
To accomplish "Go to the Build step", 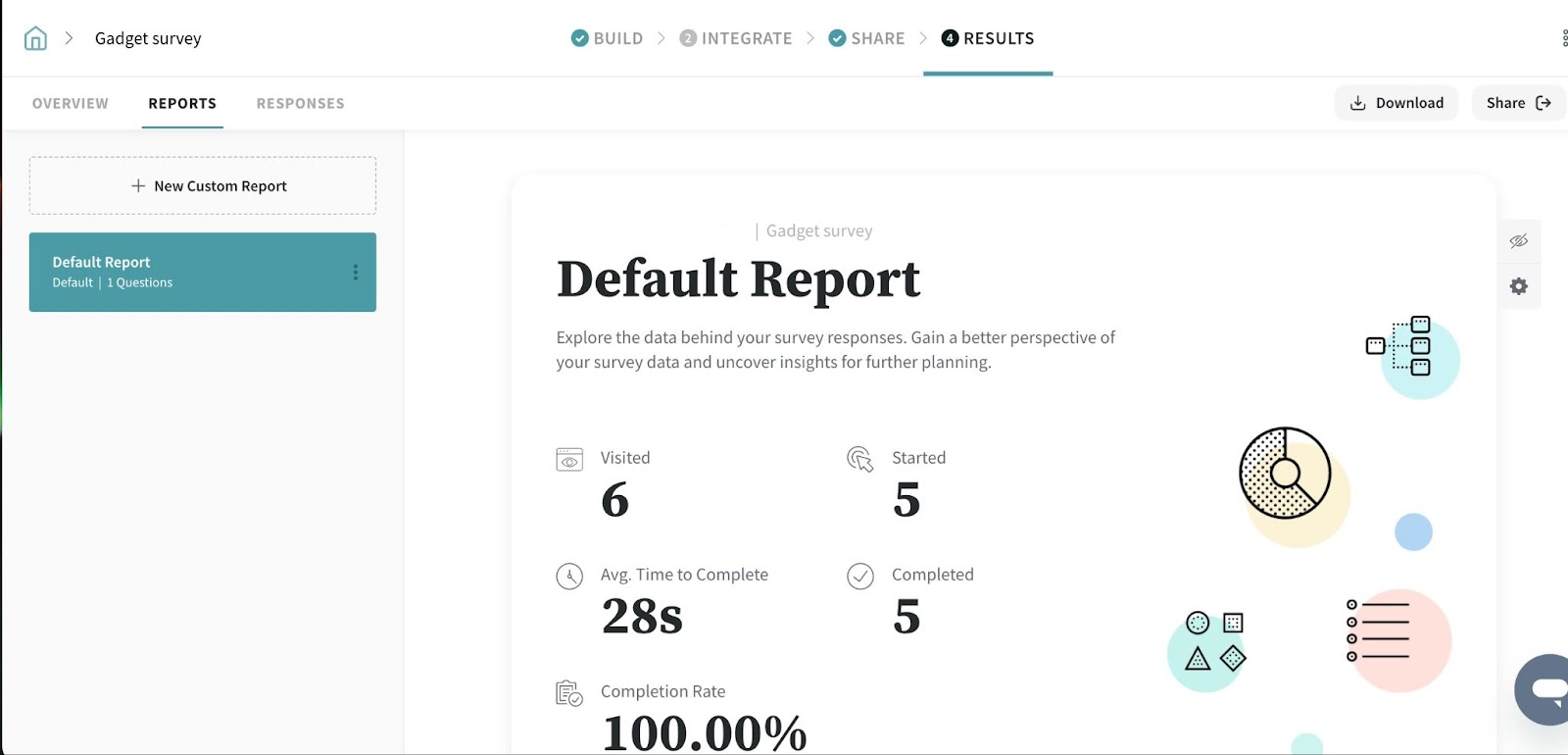I will [608, 38].
